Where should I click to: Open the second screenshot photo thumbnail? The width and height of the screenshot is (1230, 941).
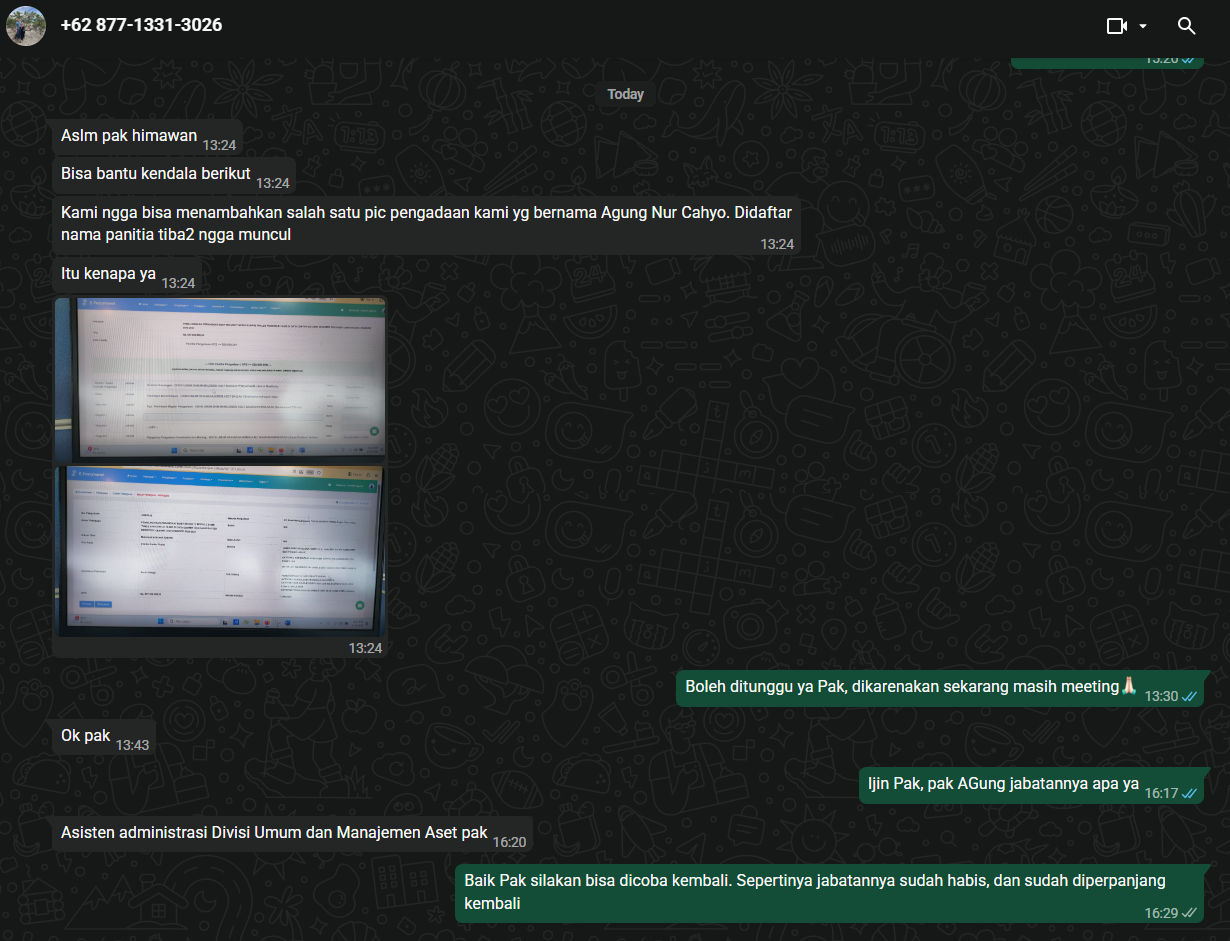(220, 549)
